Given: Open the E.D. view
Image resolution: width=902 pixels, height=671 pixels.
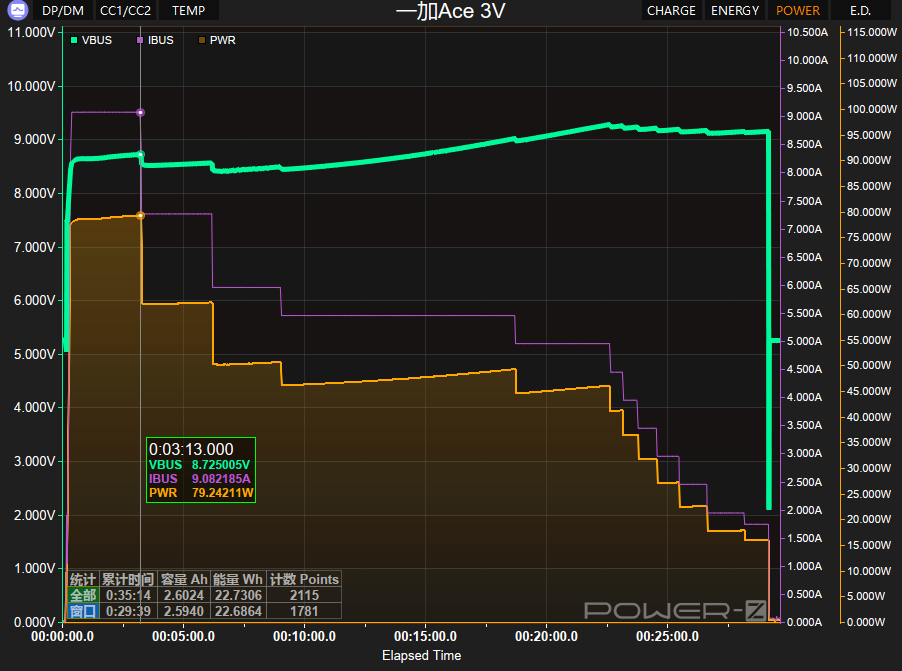Looking at the screenshot, I should [860, 11].
